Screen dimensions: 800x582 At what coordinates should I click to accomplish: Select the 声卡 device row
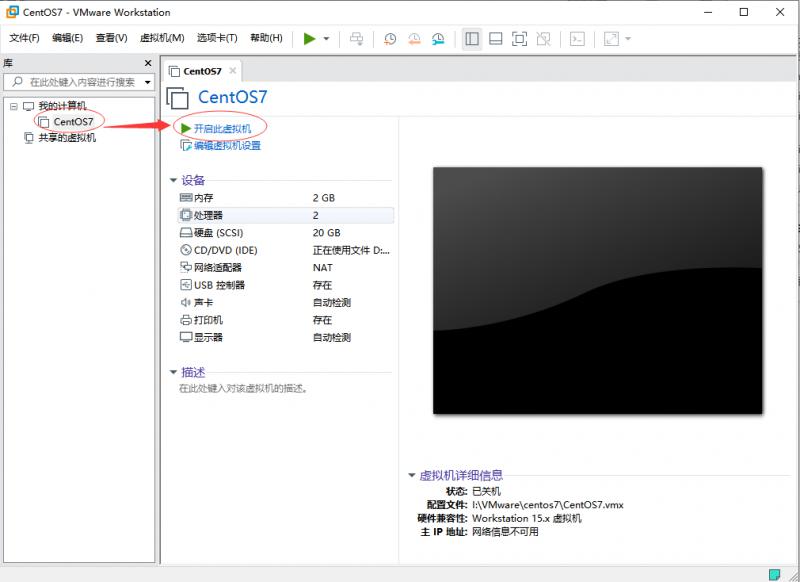(x=286, y=302)
